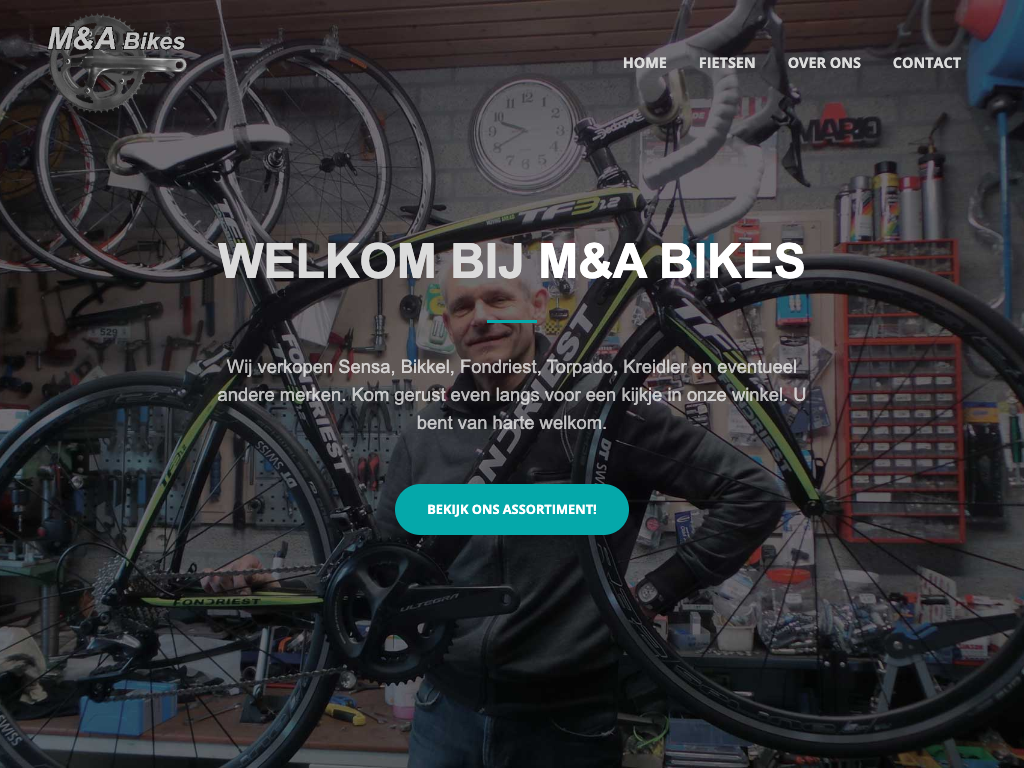This screenshot has width=1024, height=768.
Task: Open the HOME menu item
Action: 645,63
